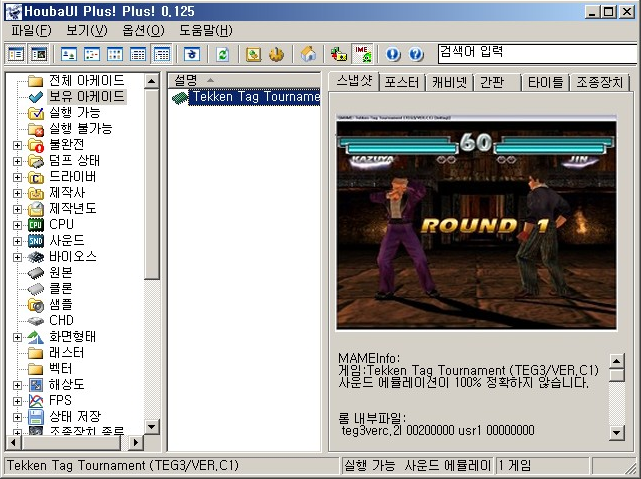The image size is (641, 479).
Task: Click the 상태 저장 floppy disk icon
Action: click(x=36, y=417)
